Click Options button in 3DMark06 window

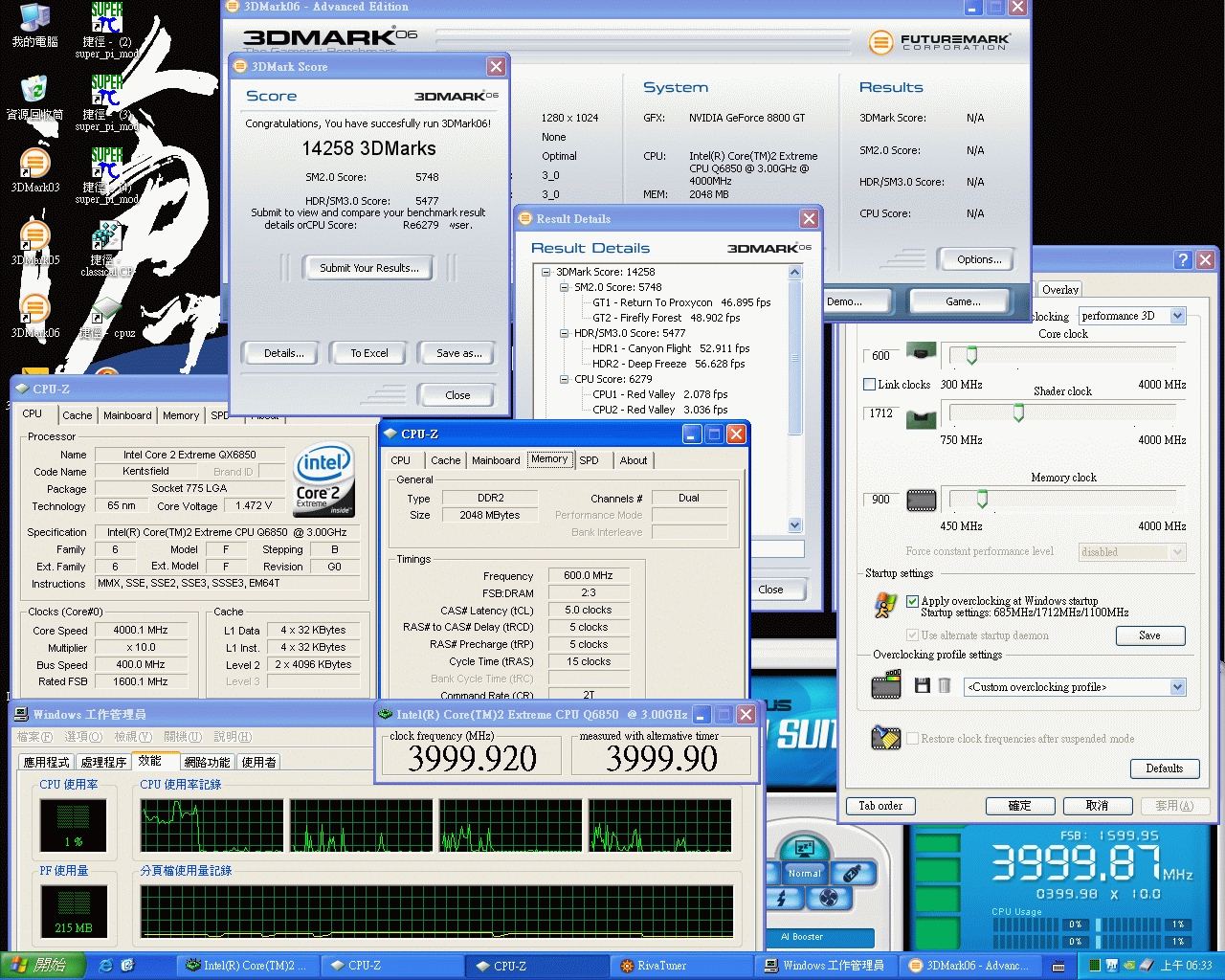click(979, 259)
